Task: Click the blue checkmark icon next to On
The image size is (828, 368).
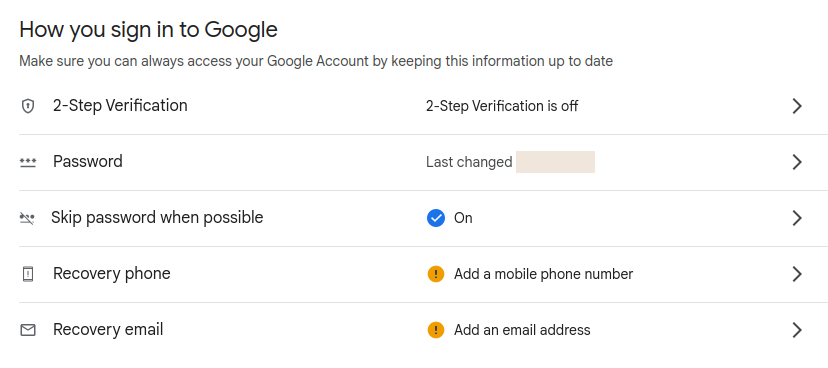Action: pyautogui.click(x=436, y=218)
